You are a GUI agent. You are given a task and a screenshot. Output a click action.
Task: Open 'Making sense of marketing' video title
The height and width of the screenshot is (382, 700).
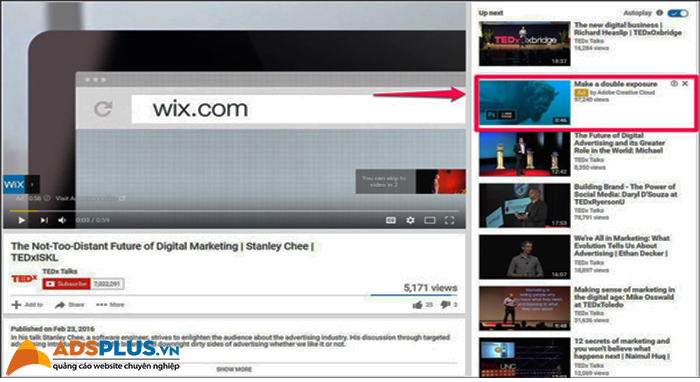tap(624, 297)
